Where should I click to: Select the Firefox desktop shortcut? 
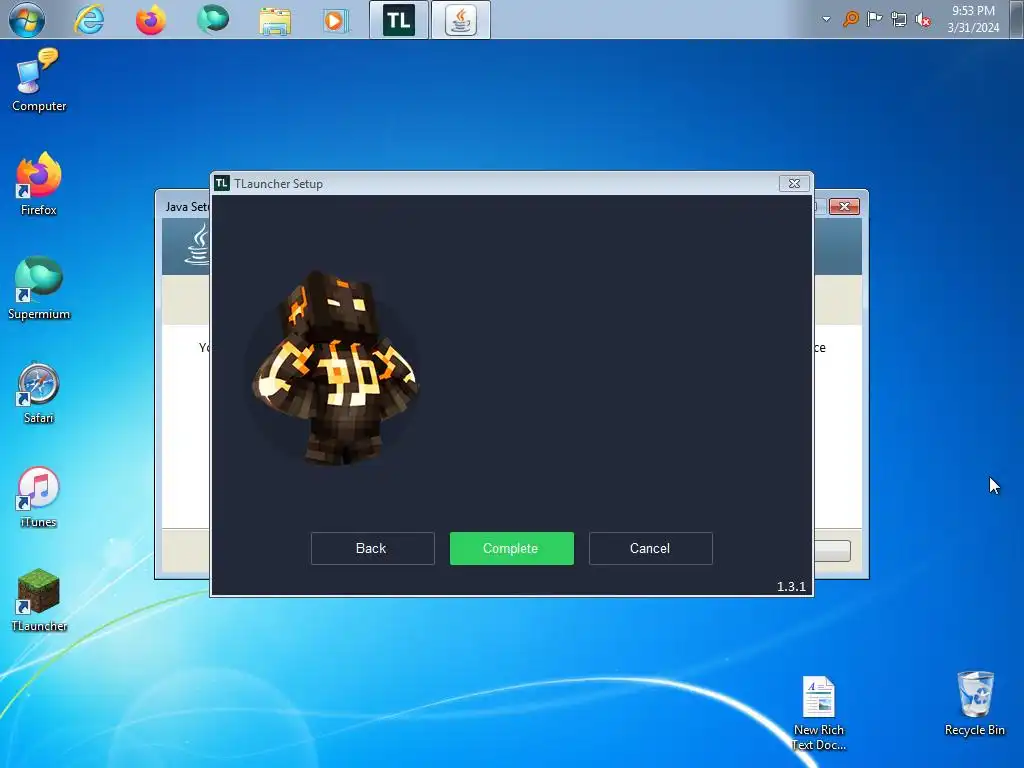(x=39, y=184)
